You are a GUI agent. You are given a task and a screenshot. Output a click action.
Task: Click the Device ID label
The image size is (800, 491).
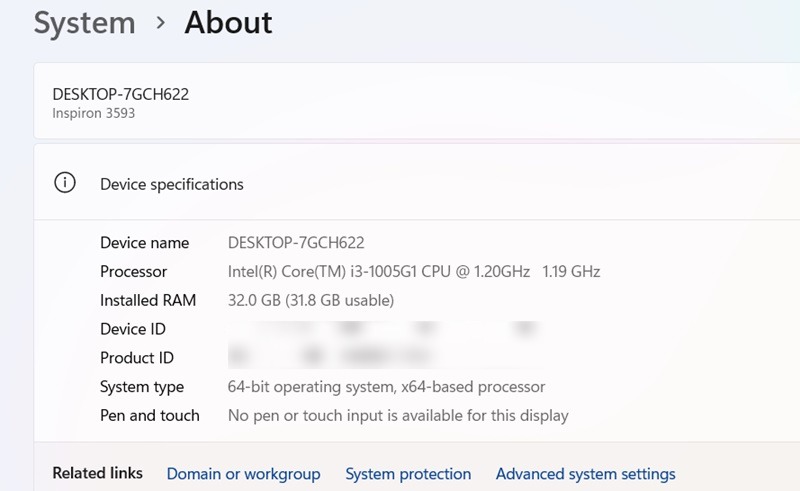(x=133, y=329)
